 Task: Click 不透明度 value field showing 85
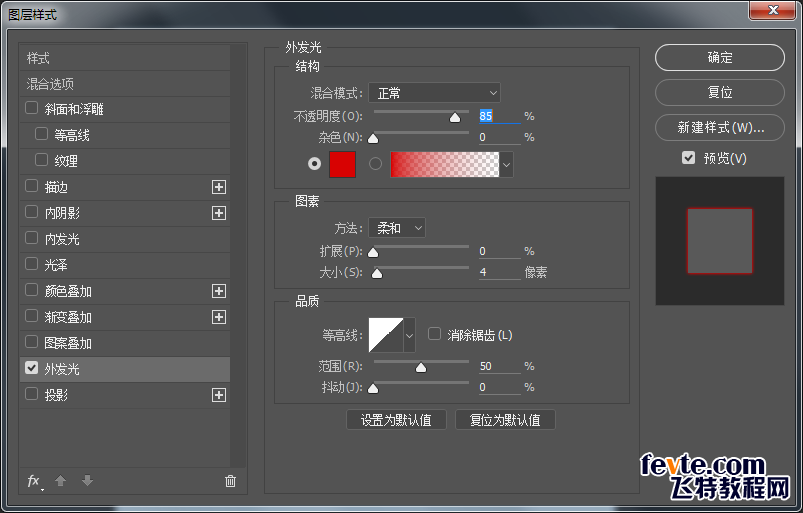point(499,116)
